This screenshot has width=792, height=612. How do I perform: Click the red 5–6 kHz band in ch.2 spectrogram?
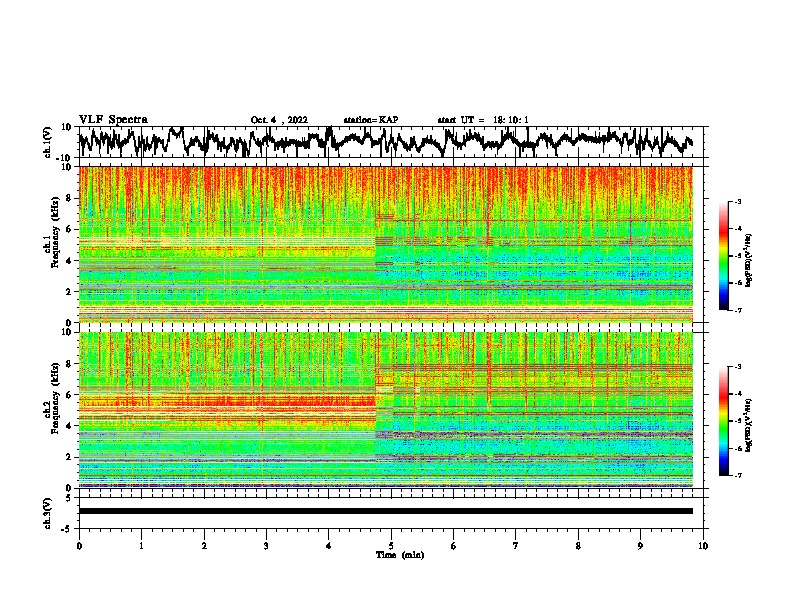(227, 401)
